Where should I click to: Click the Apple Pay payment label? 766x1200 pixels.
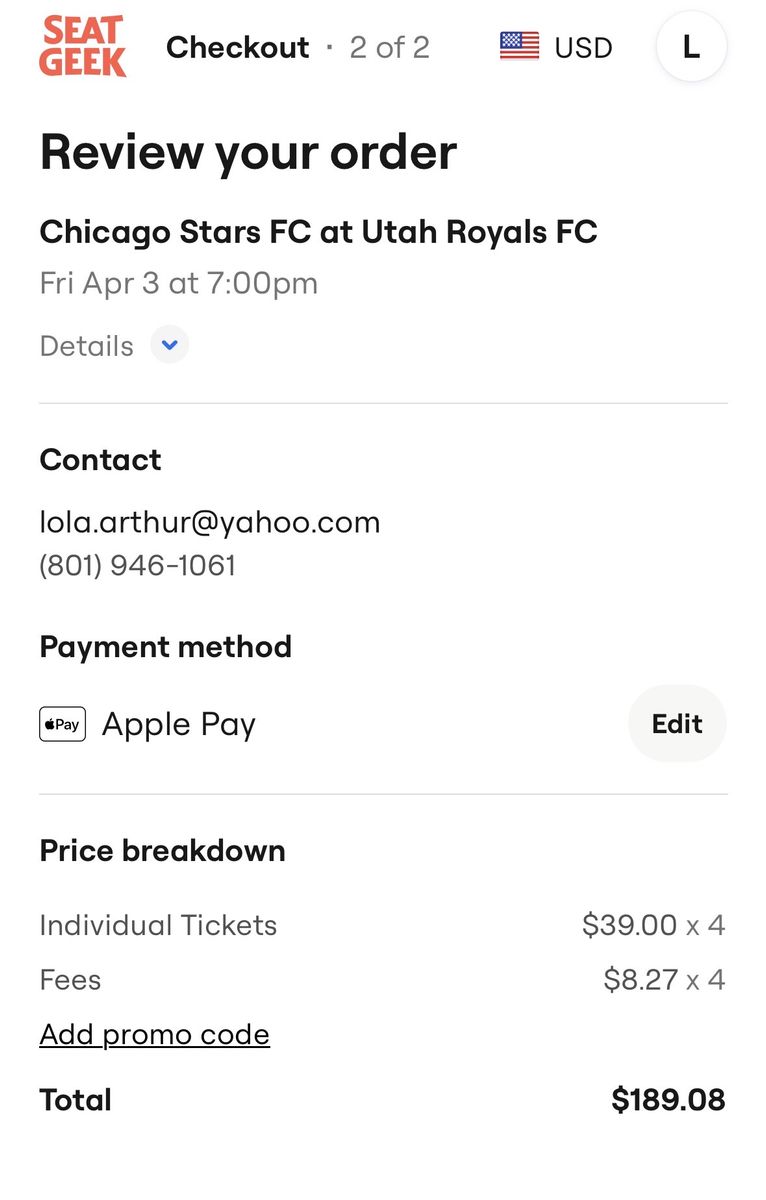tap(179, 724)
